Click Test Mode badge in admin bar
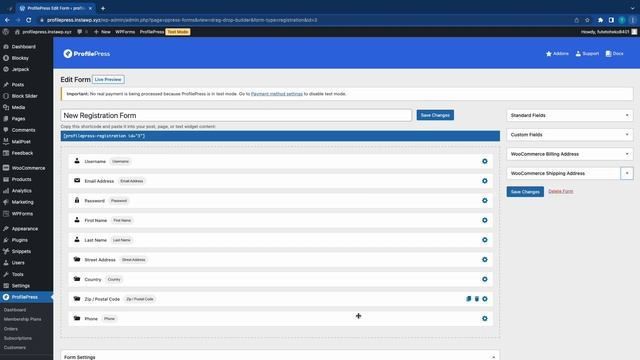 pos(178,32)
